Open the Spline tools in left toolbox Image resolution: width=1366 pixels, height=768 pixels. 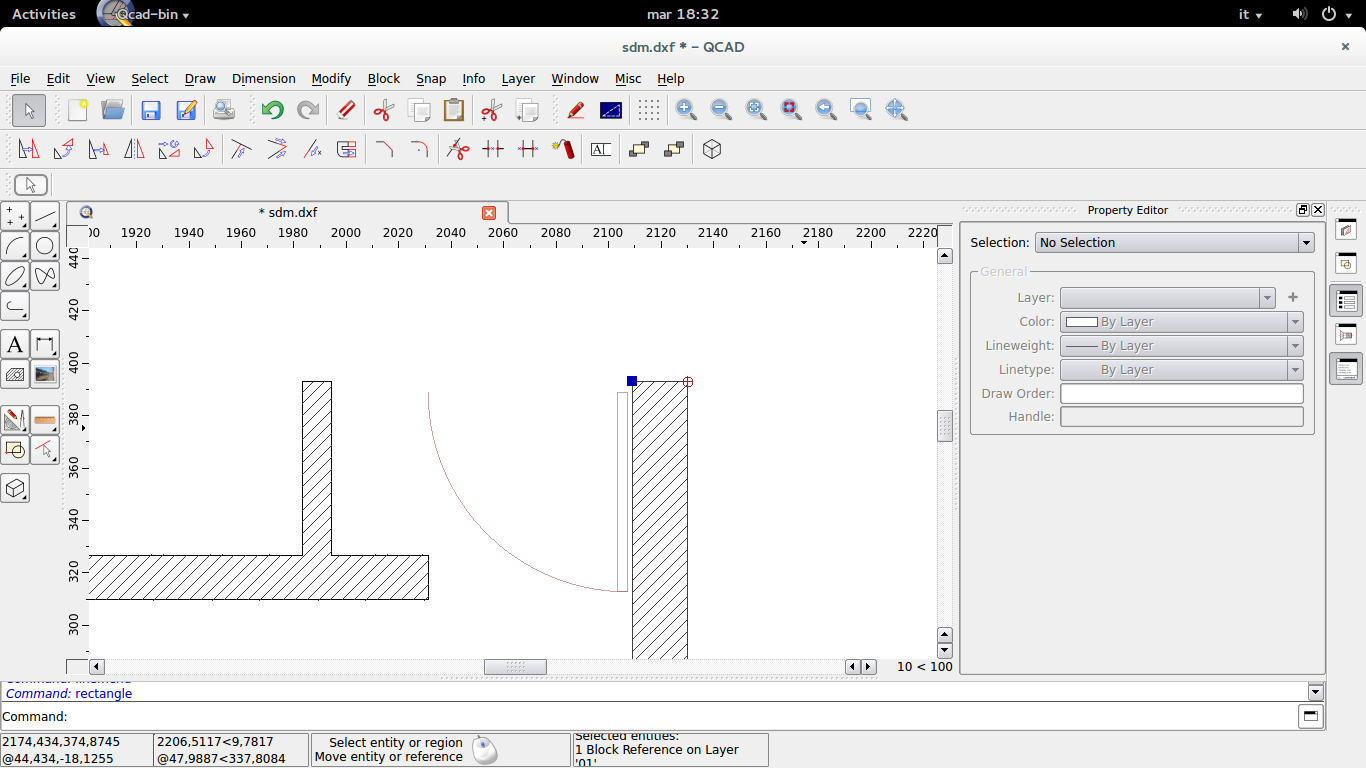[45, 276]
